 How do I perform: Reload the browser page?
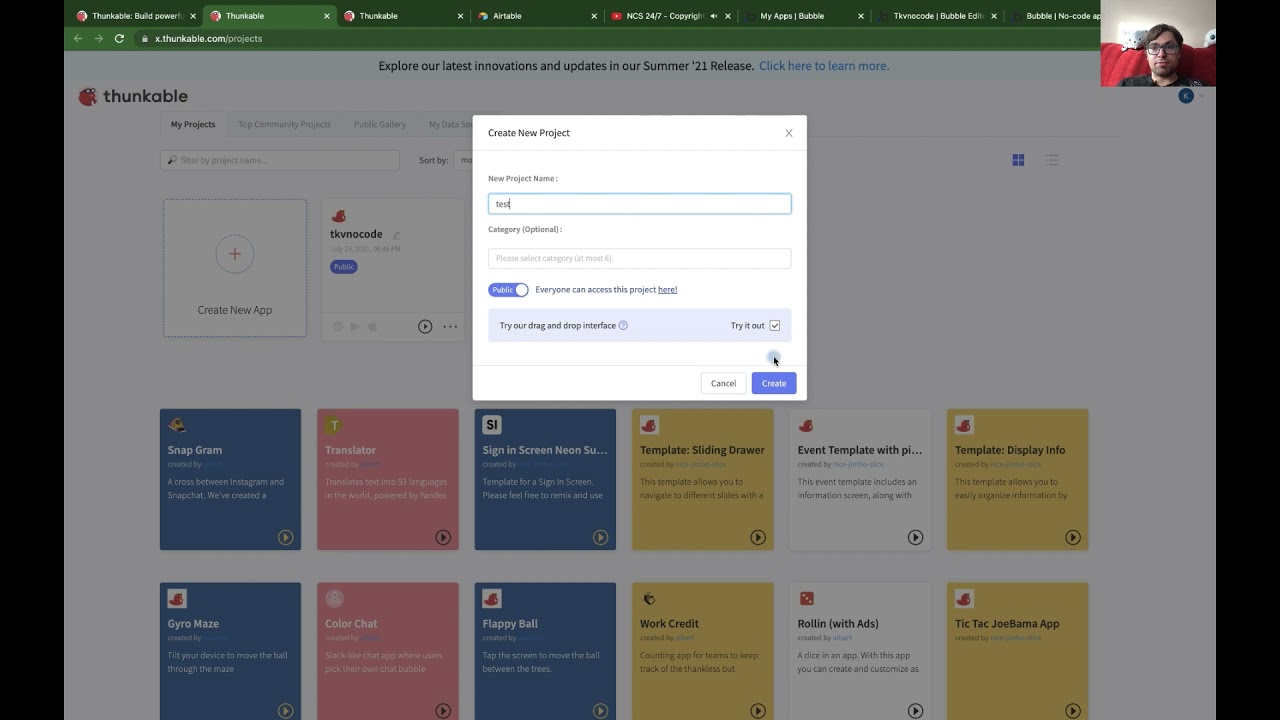click(x=119, y=38)
